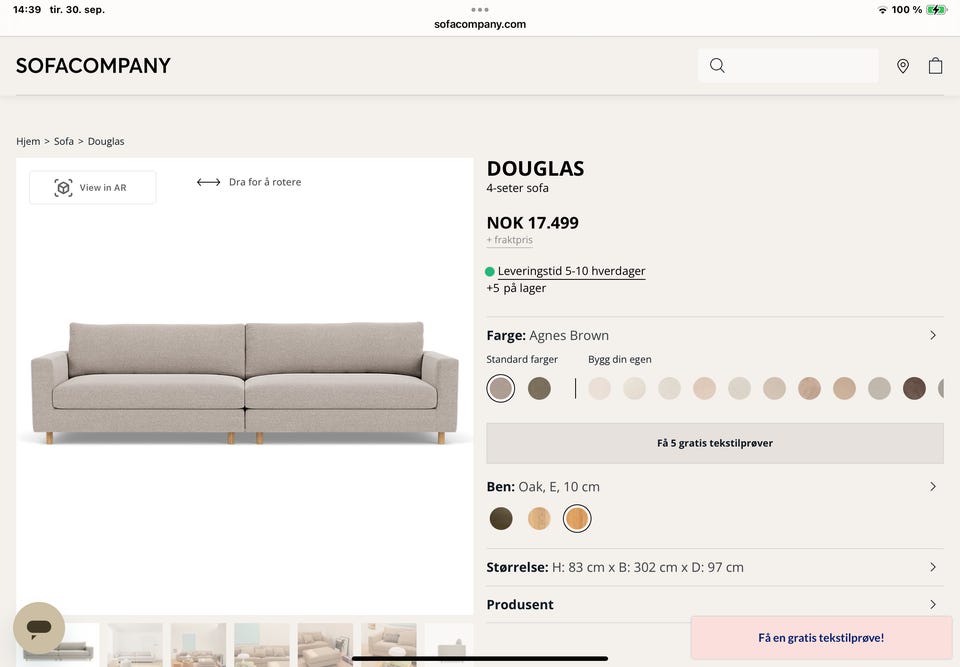Select the light wood leg option
Screen dimensions: 960x667
(x=539, y=518)
